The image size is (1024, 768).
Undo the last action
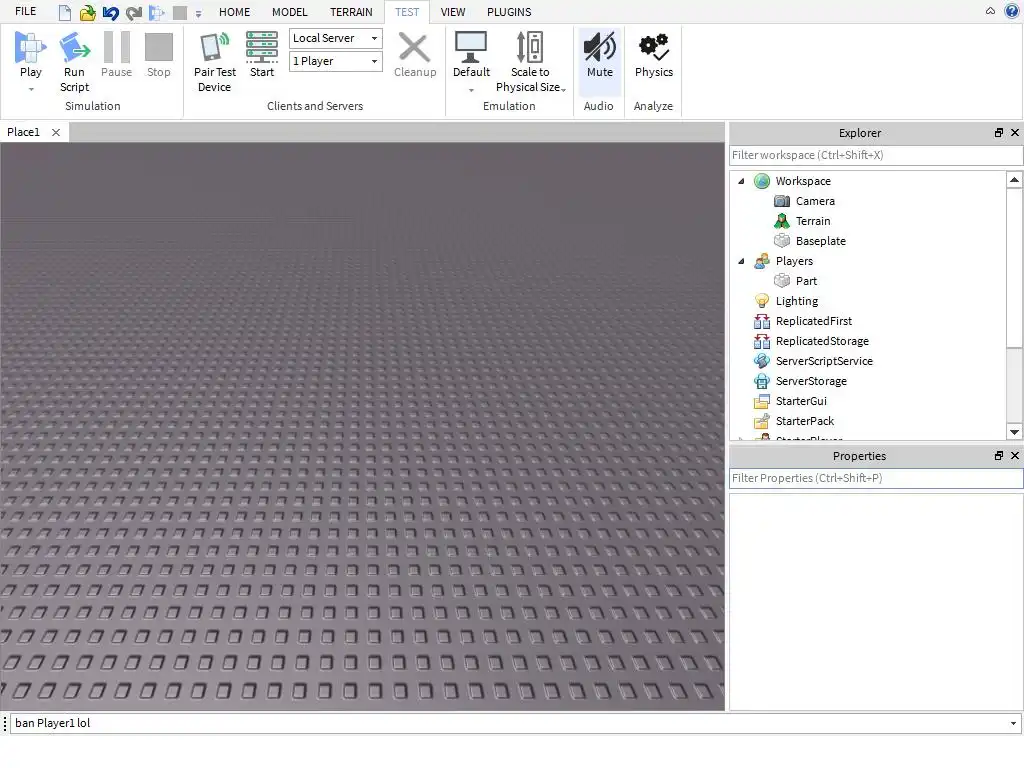pos(110,12)
